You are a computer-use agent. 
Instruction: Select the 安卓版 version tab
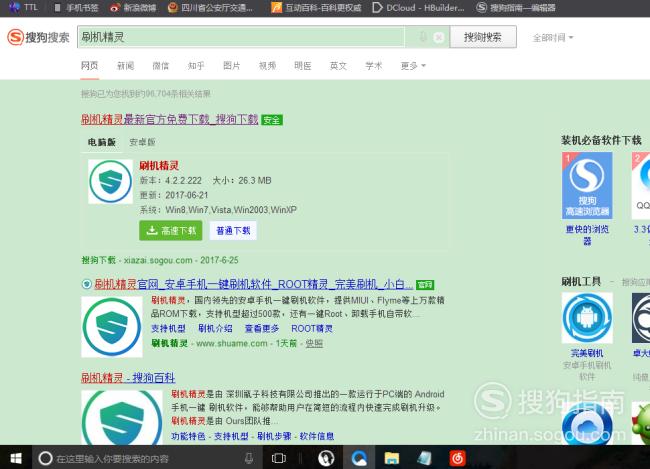click(143, 142)
